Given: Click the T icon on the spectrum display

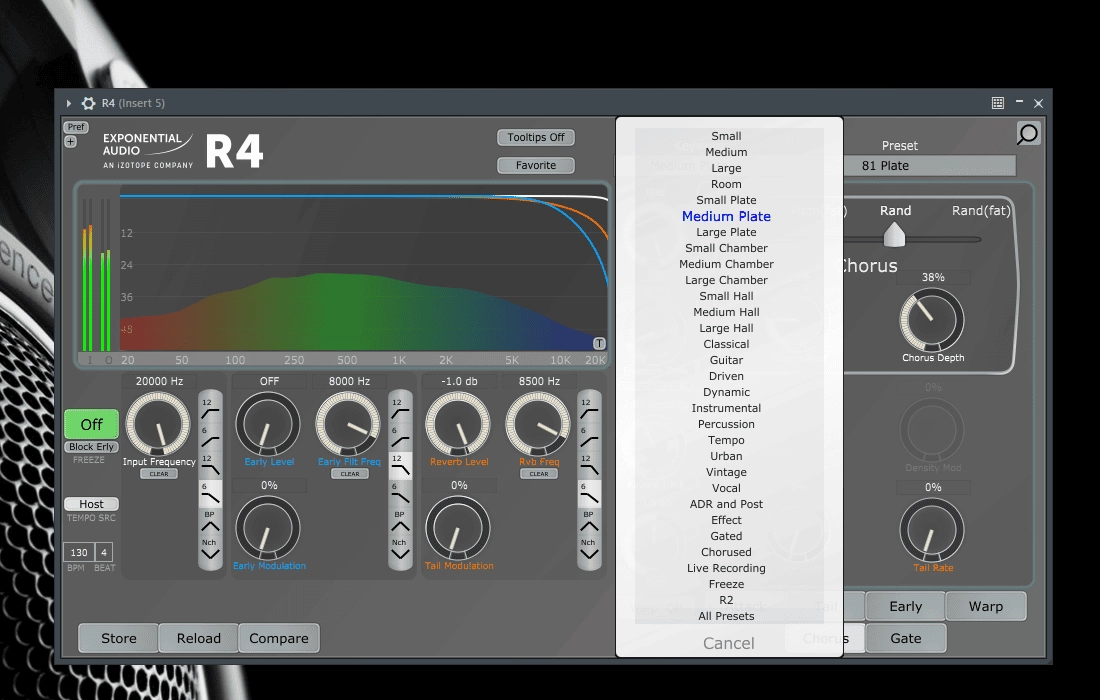Looking at the screenshot, I should (x=599, y=343).
